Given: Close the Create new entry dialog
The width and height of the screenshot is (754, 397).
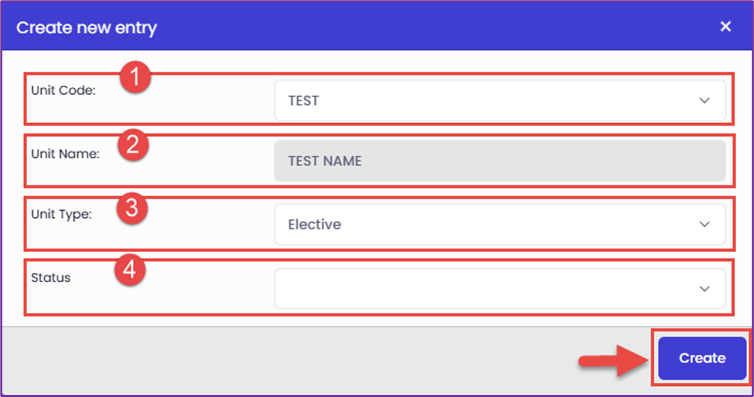Looking at the screenshot, I should click(726, 26).
